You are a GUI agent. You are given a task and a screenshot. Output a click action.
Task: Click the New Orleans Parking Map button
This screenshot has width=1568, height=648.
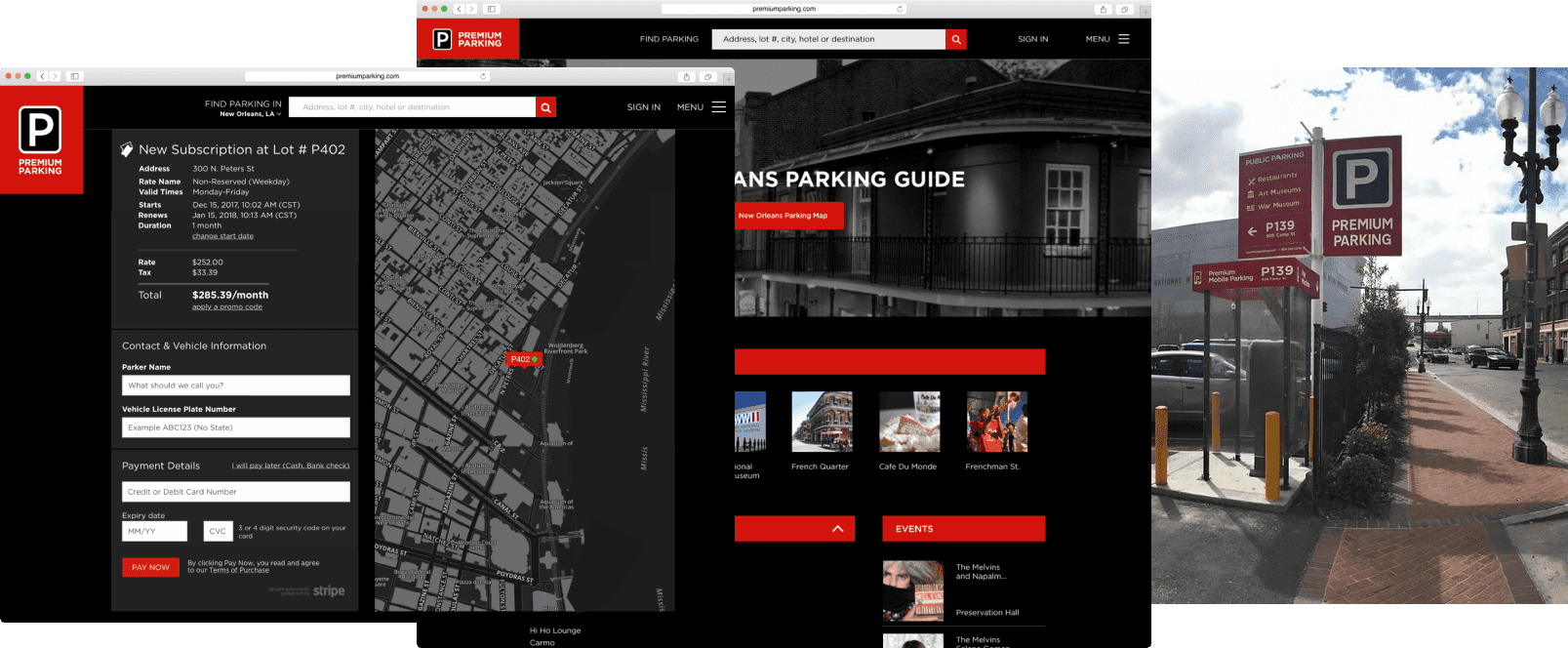click(x=784, y=216)
